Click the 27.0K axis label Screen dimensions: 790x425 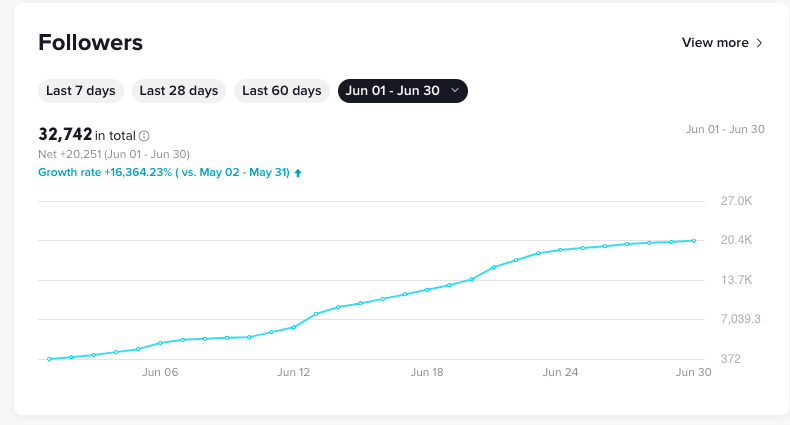coord(736,201)
